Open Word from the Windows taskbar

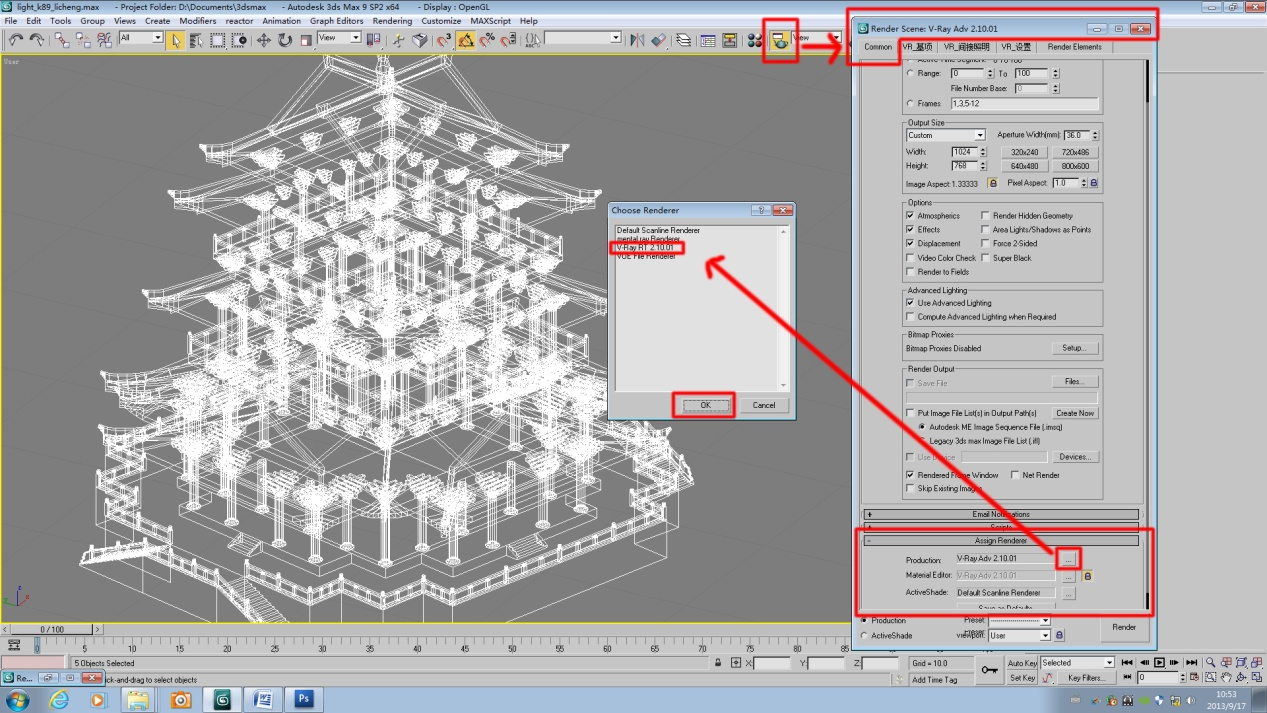[262, 699]
